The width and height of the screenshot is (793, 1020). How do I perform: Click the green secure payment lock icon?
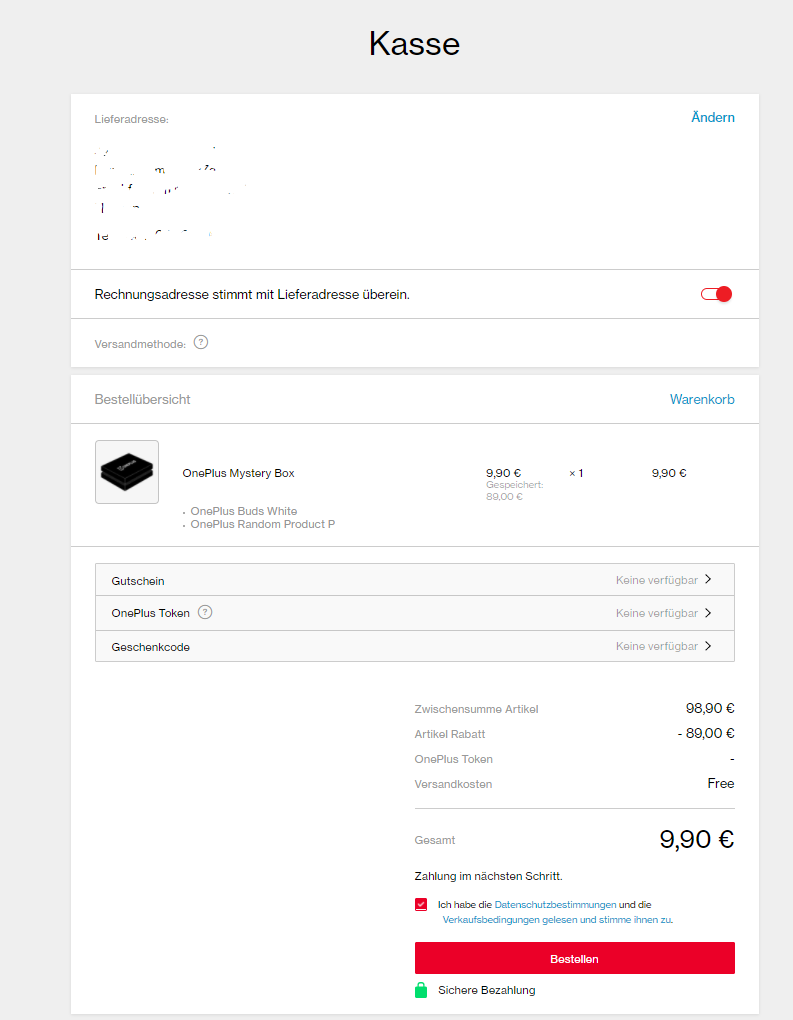[421, 990]
